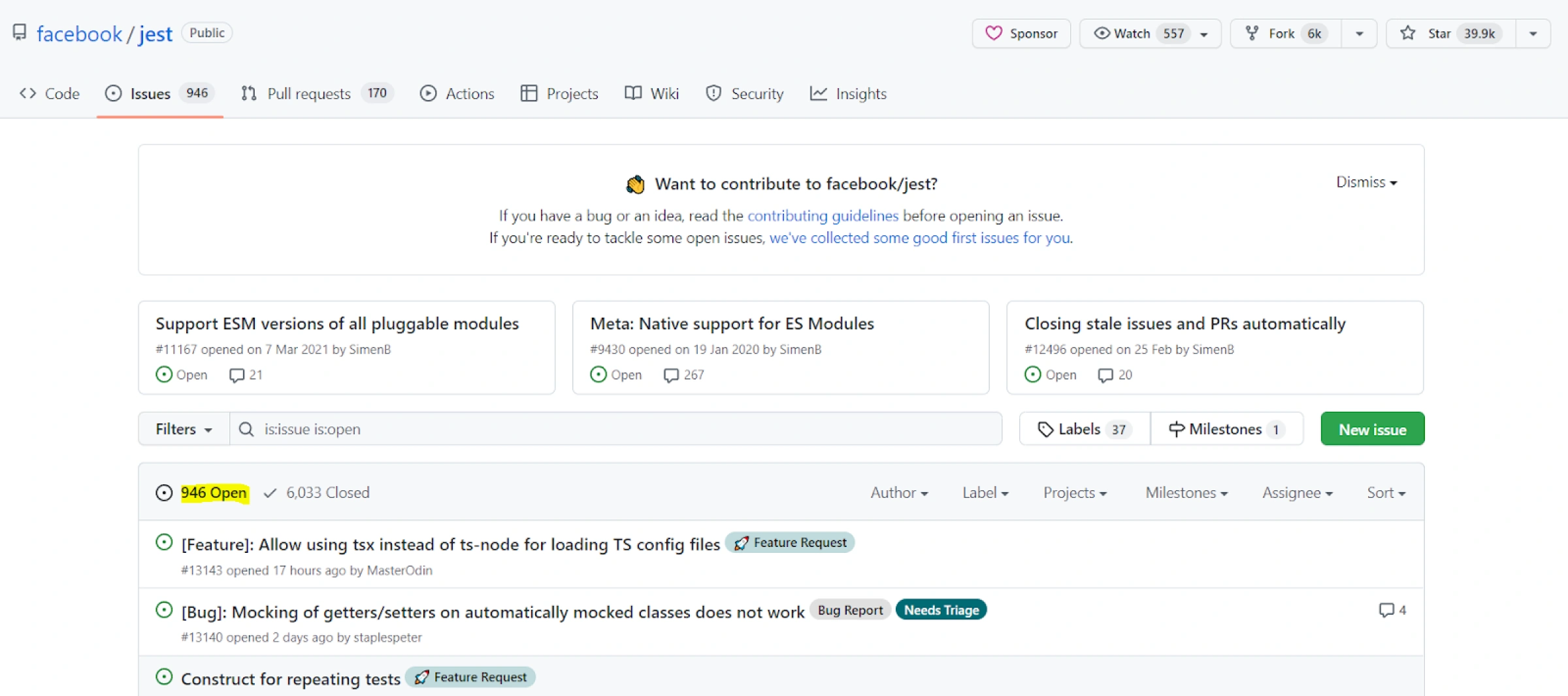
Task: Click the comment bubble icon showing 4 comments
Action: (x=1386, y=610)
